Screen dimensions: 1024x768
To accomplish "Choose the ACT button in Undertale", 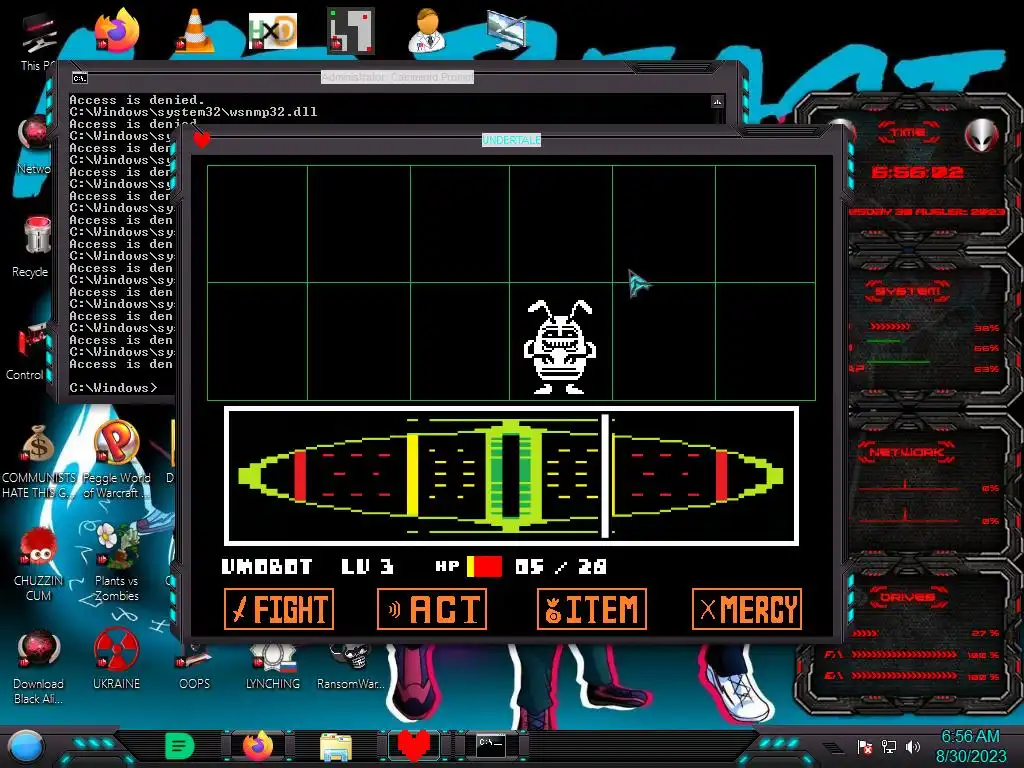I will point(432,609).
